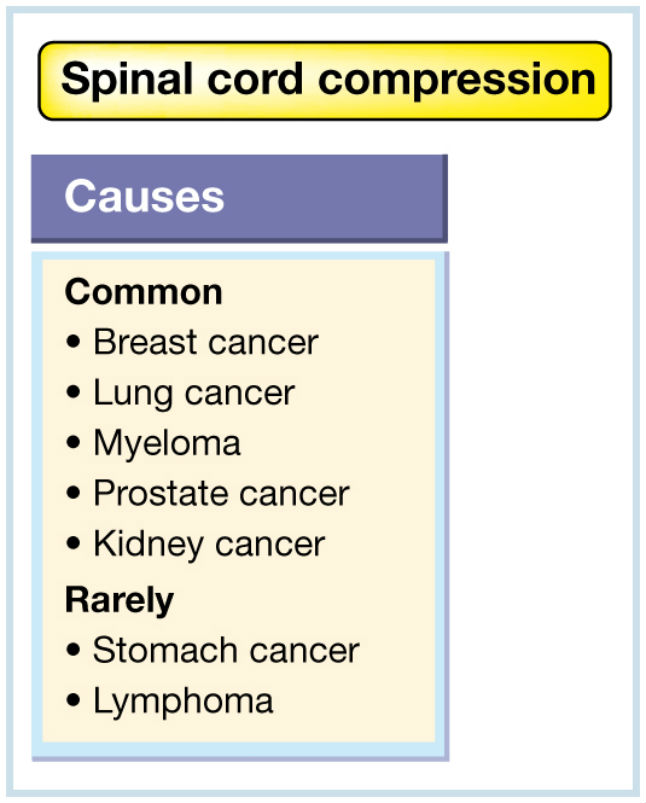Click the word compression in the title
This screenshot has height=803, width=646.
[x=457, y=82]
